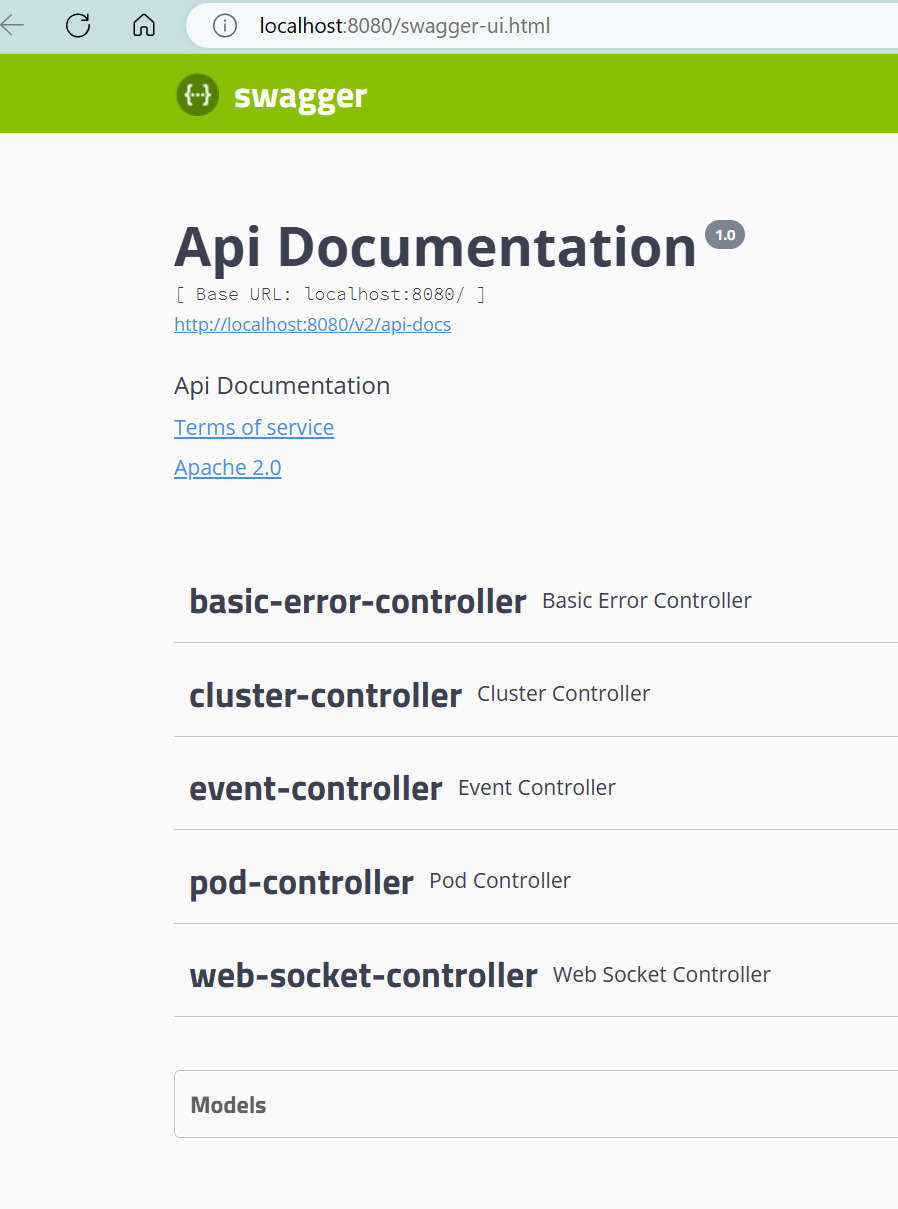The height and width of the screenshot is (1209, 898).
Task: Expand the basic-error-controller section
Action: click(536, 601)
